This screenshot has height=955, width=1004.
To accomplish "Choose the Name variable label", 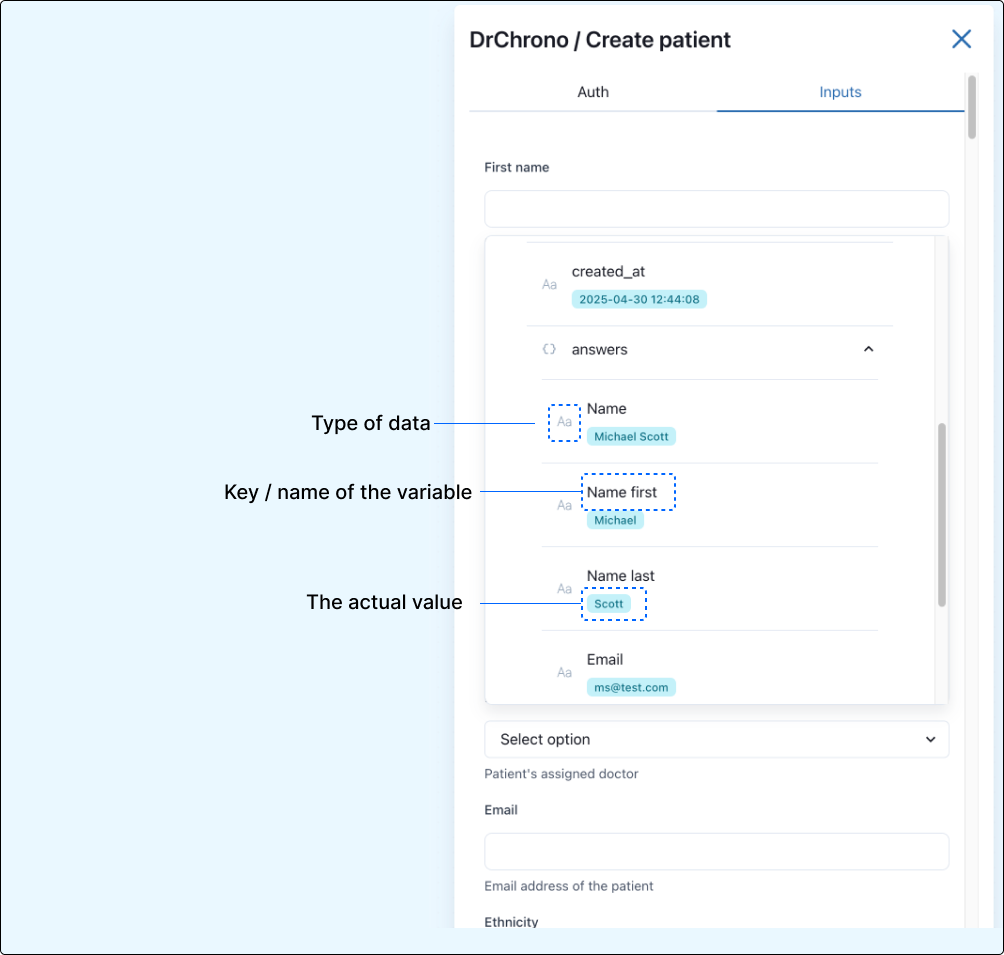I will pos(606,409).
